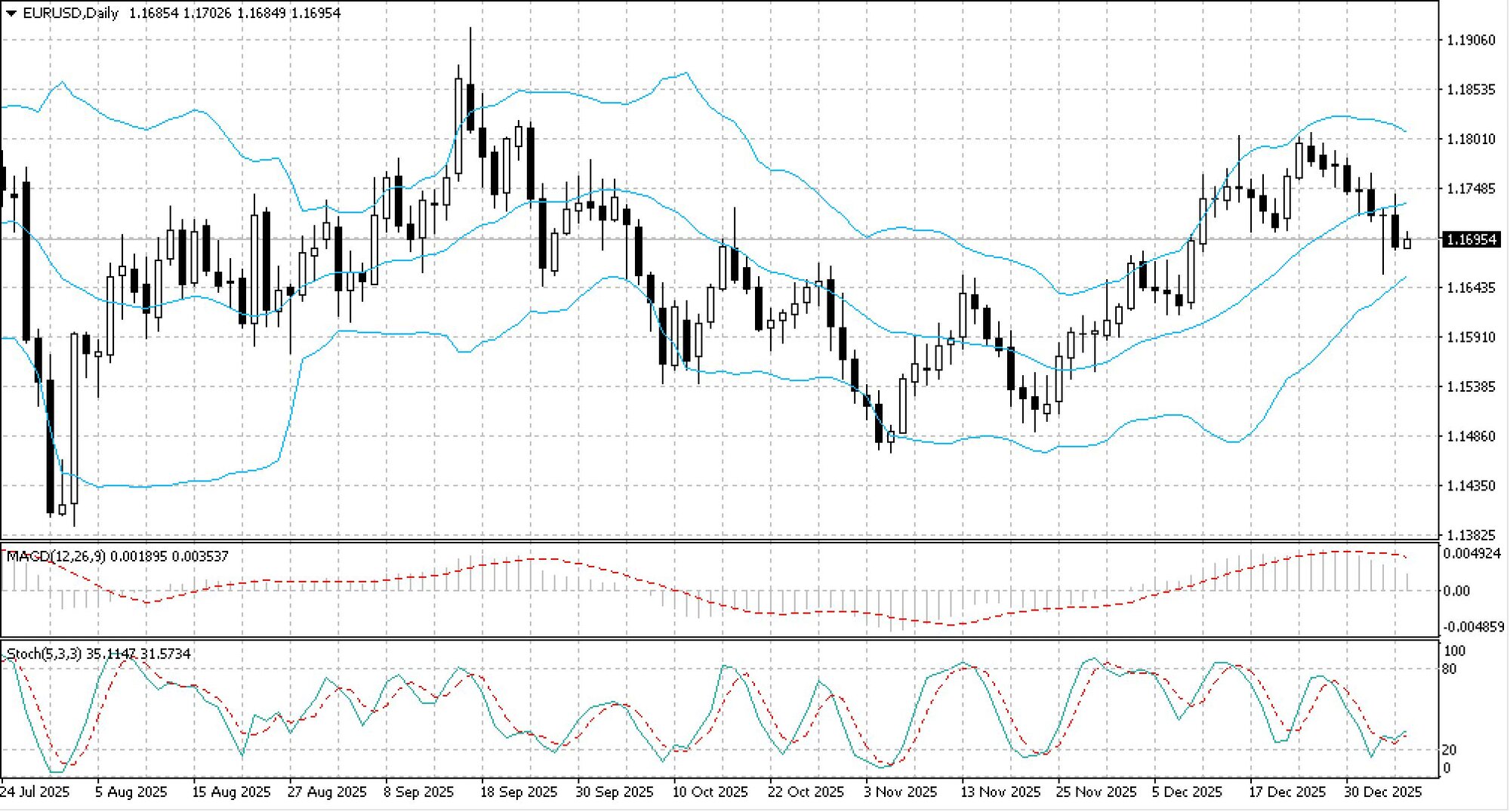This screenshot has width=1510, height=812.
Task: Click the 1.16435 price axis label
Action: coord(1470,288)
